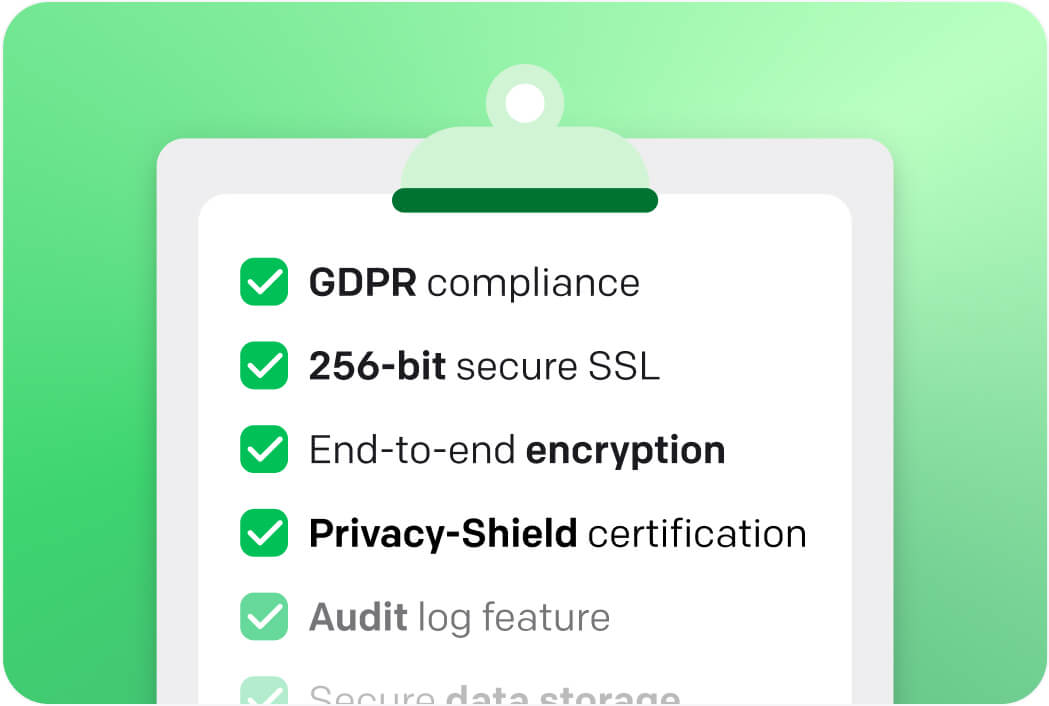Toggle the faded Audit log feature checkbox
Viewport: 1049px width, 706px height.
[x=264, y=617]
